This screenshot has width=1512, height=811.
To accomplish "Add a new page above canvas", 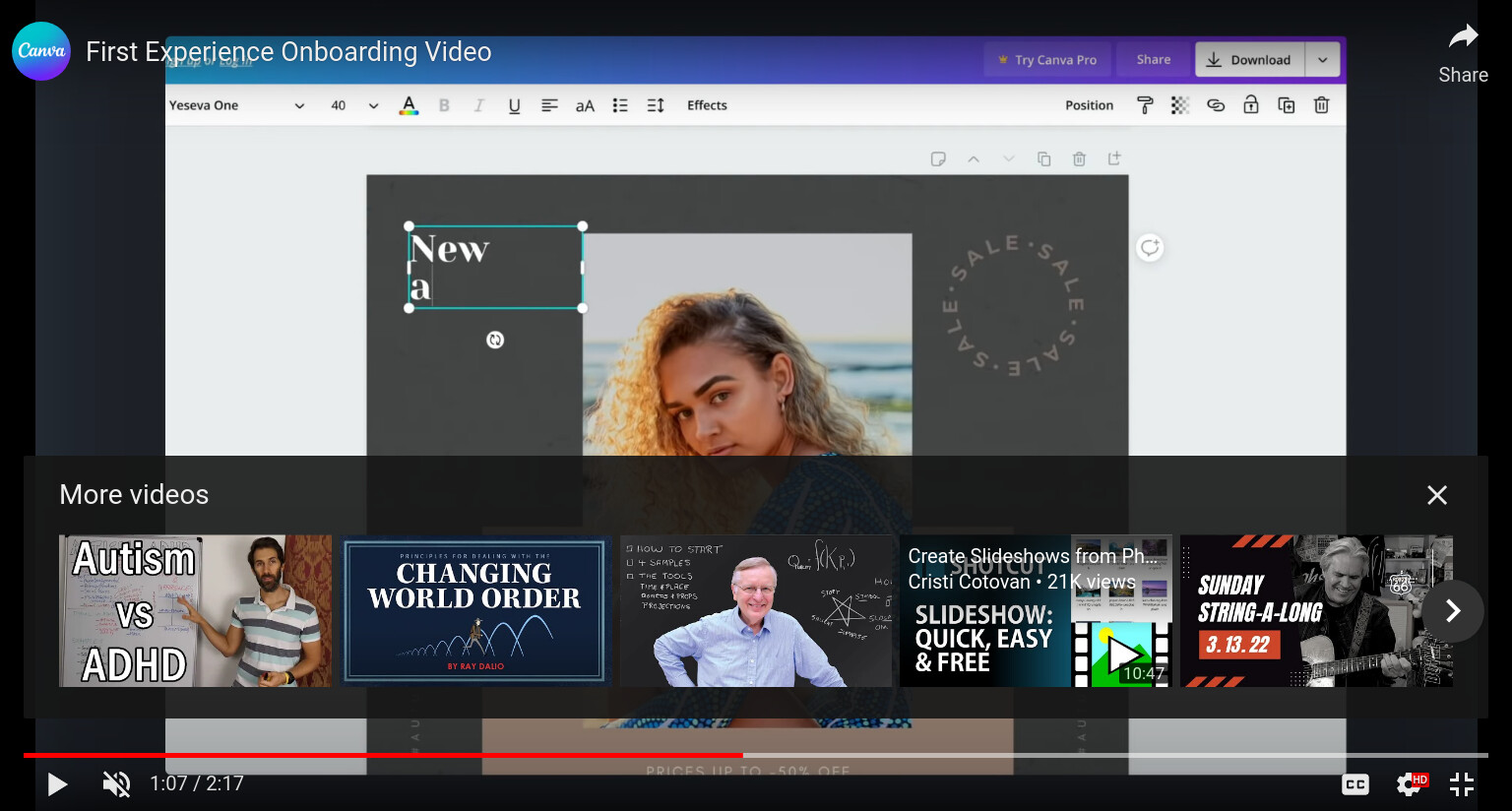I will (x=1114, y=158).
